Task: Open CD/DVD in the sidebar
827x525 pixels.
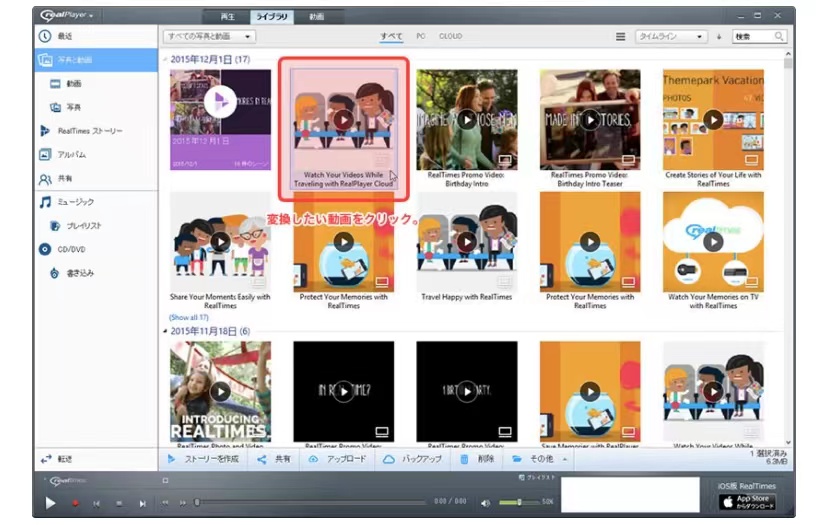Action: coord(96,249)
